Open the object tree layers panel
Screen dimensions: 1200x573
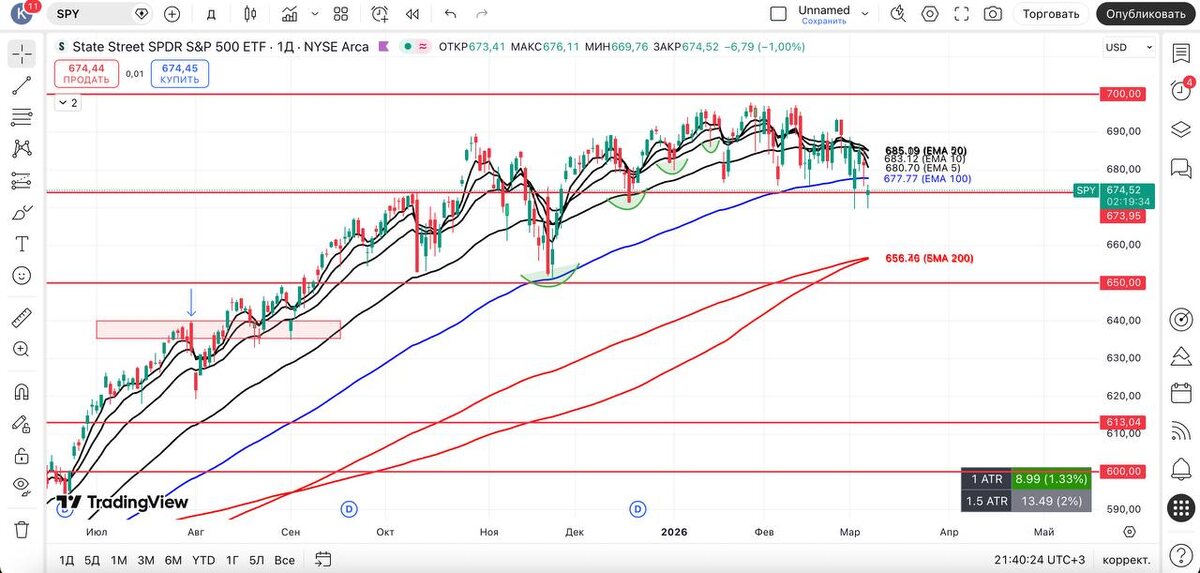click(x=1182, y=131)
